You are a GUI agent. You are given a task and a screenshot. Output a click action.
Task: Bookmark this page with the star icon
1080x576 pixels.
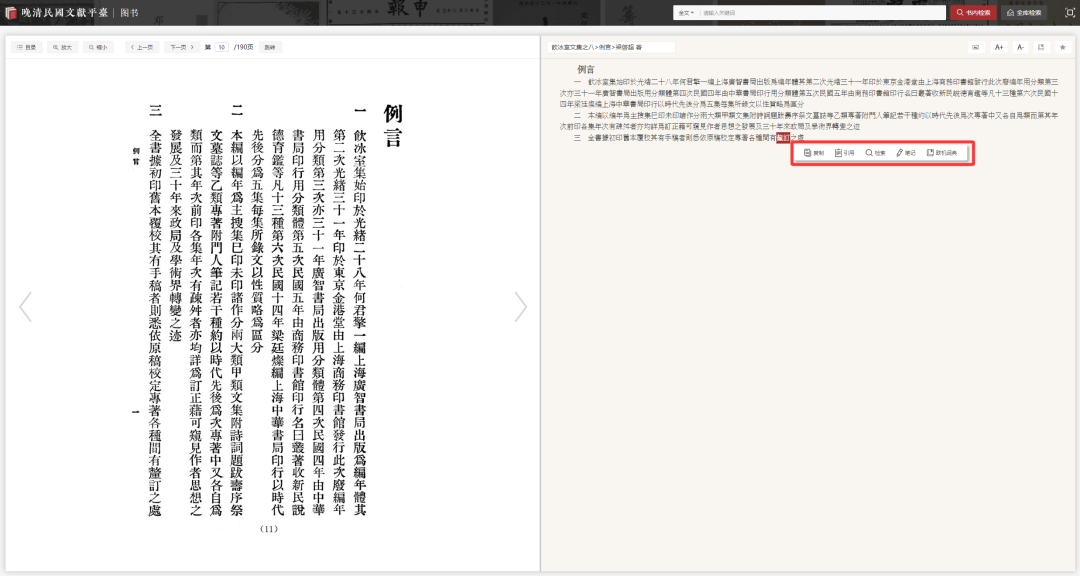[x=1062, y=47]
